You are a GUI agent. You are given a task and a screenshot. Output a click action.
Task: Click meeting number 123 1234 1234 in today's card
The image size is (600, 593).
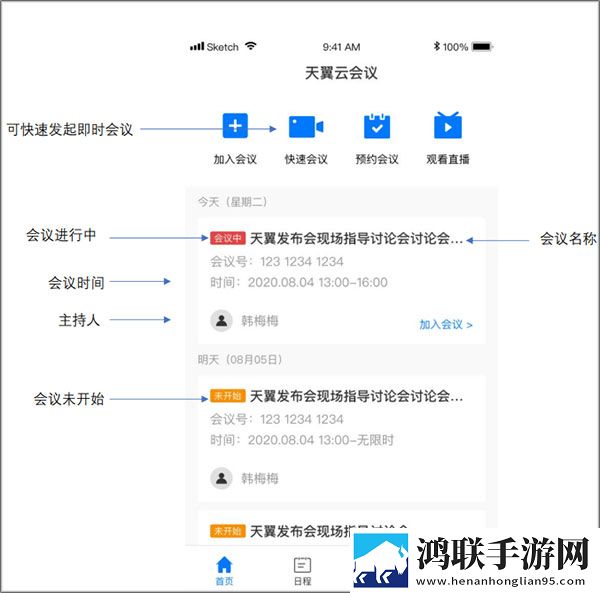click(302, 262)
